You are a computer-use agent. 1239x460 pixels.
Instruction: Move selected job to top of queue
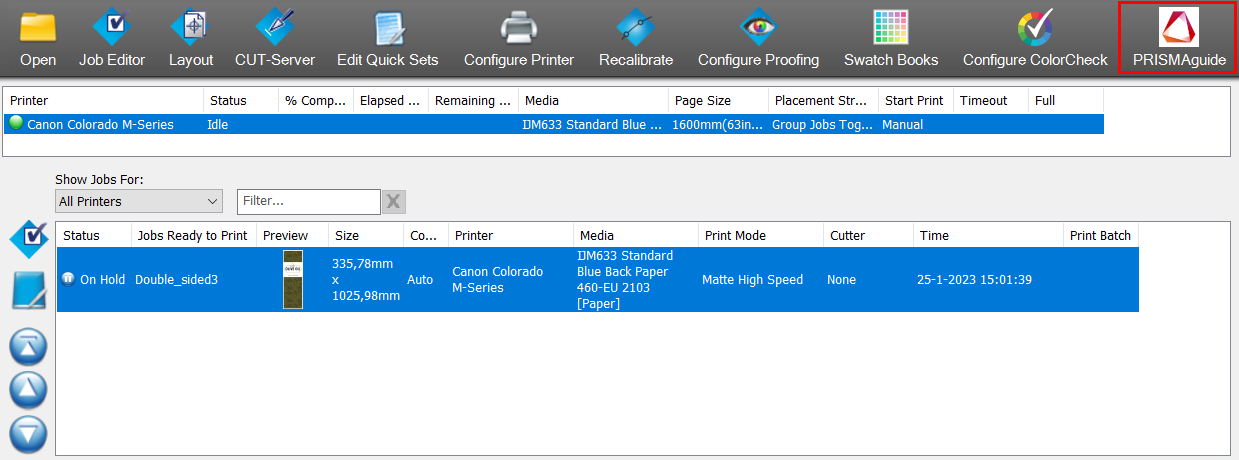coord(28,346)
